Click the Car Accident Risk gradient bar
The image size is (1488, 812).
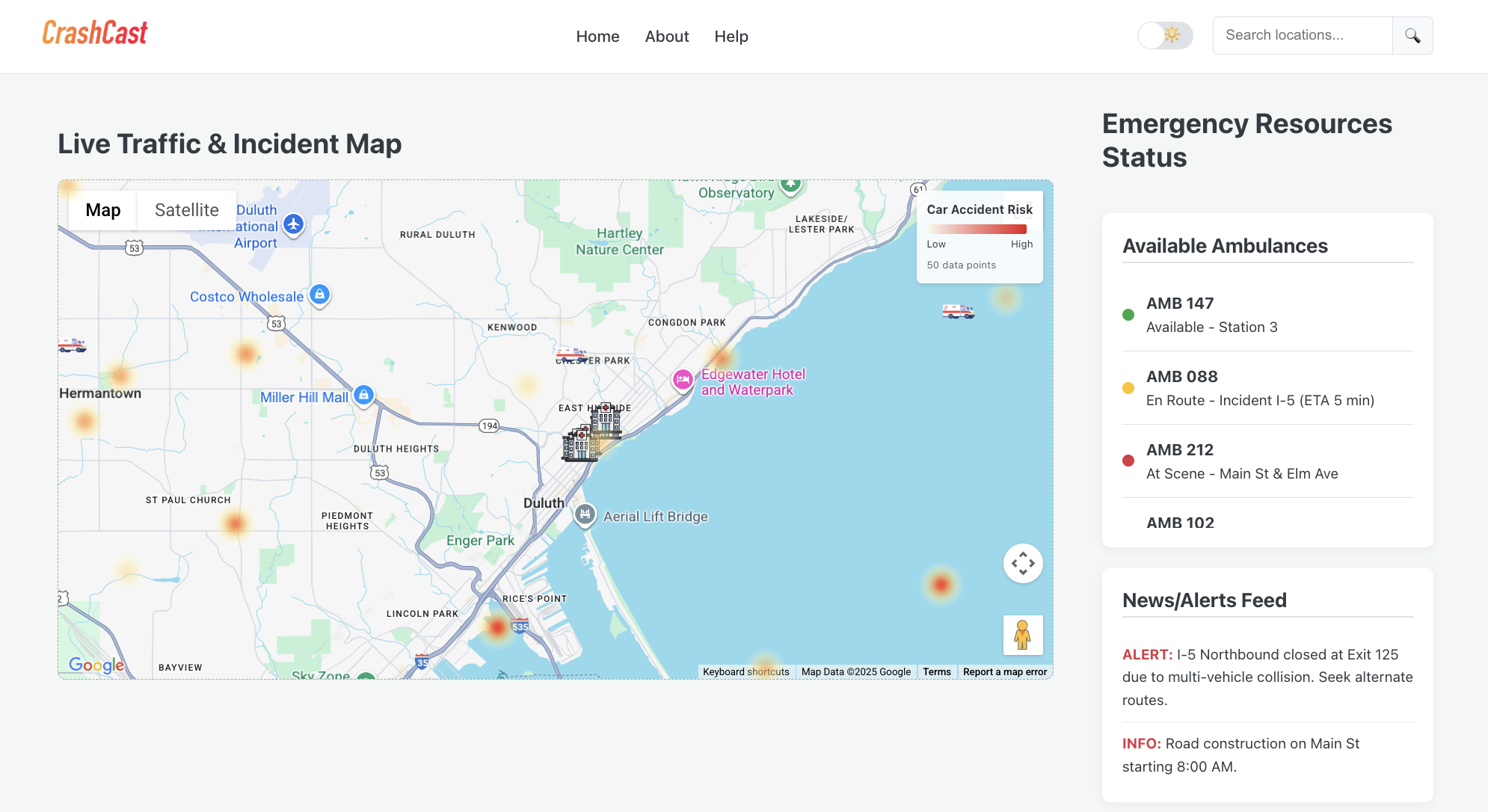pyautogui.click(x=977, y=229)
